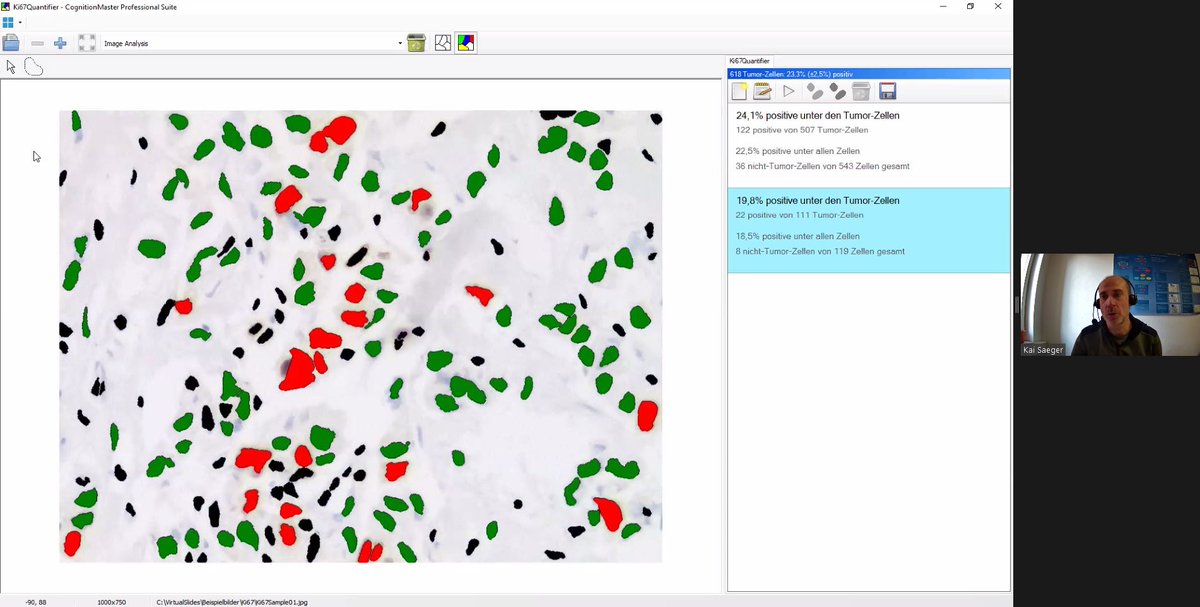Click the 1000x750 image size status entry
The image size is (1200, 607).
112,602
